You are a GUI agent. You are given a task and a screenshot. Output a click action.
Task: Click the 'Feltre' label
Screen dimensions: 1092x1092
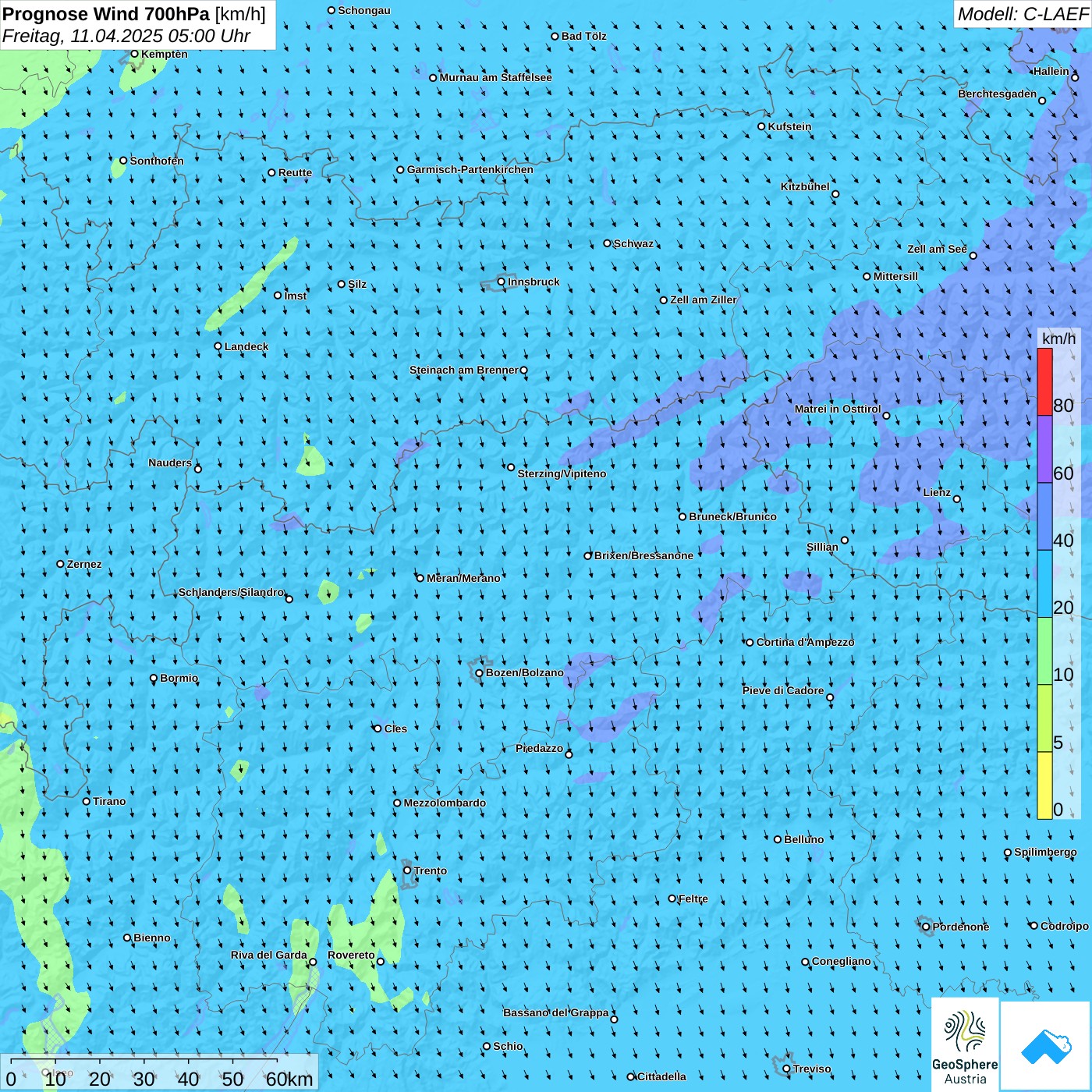(x=693, y=899)
